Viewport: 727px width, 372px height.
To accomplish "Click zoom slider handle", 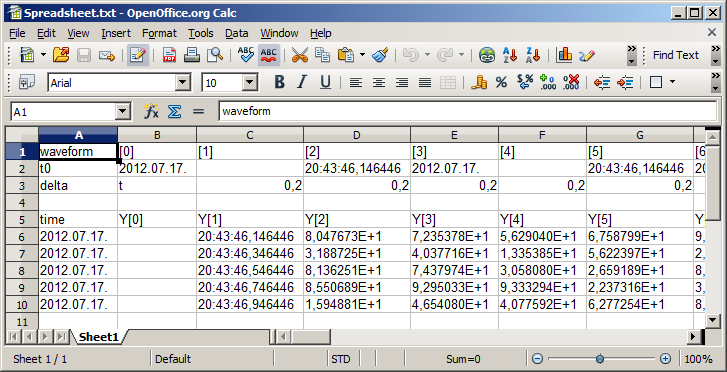I will click(x=600, y=359).
